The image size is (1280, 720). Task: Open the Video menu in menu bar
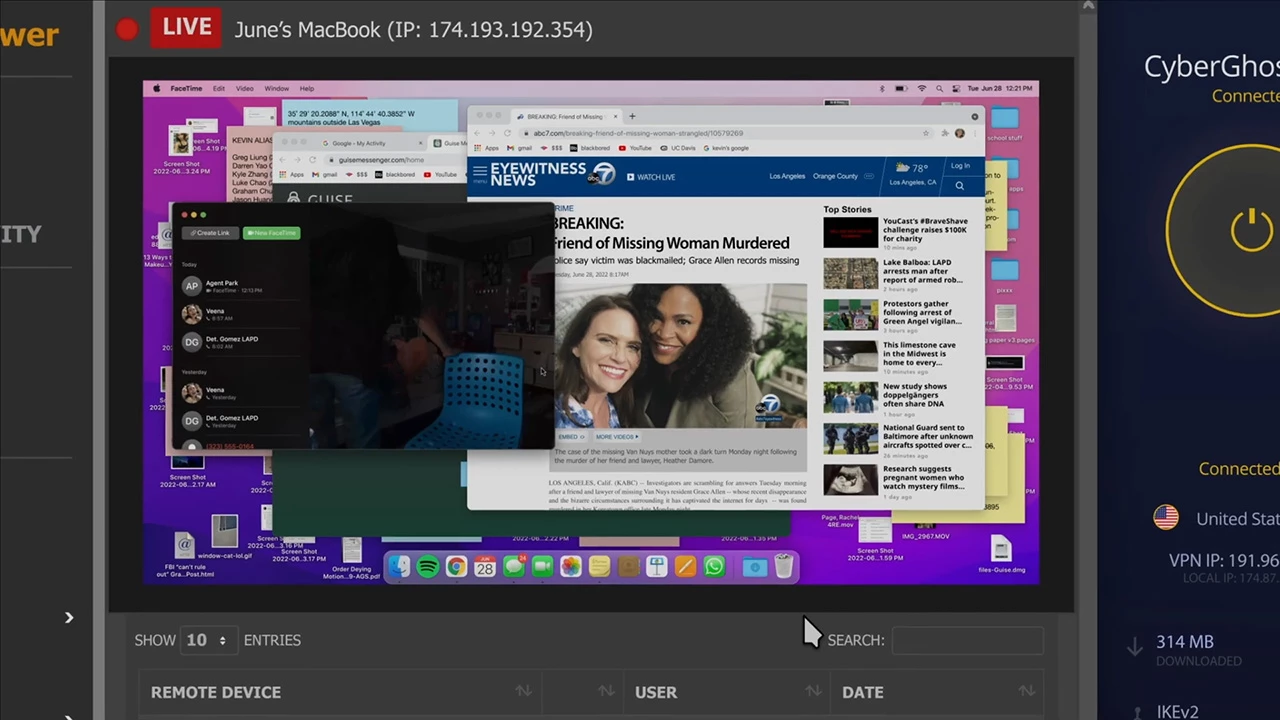(244, 88)
